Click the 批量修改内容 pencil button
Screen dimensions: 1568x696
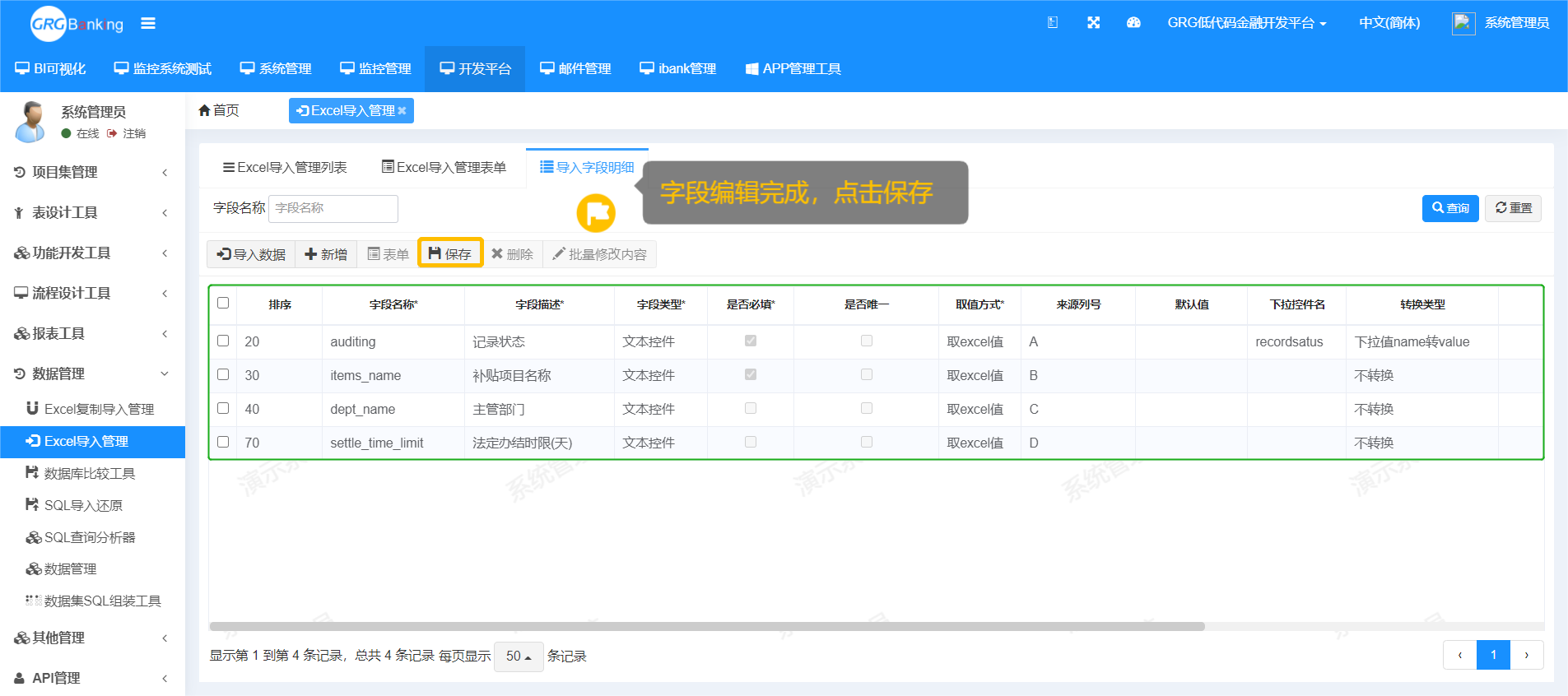click(x=599, y=254)
